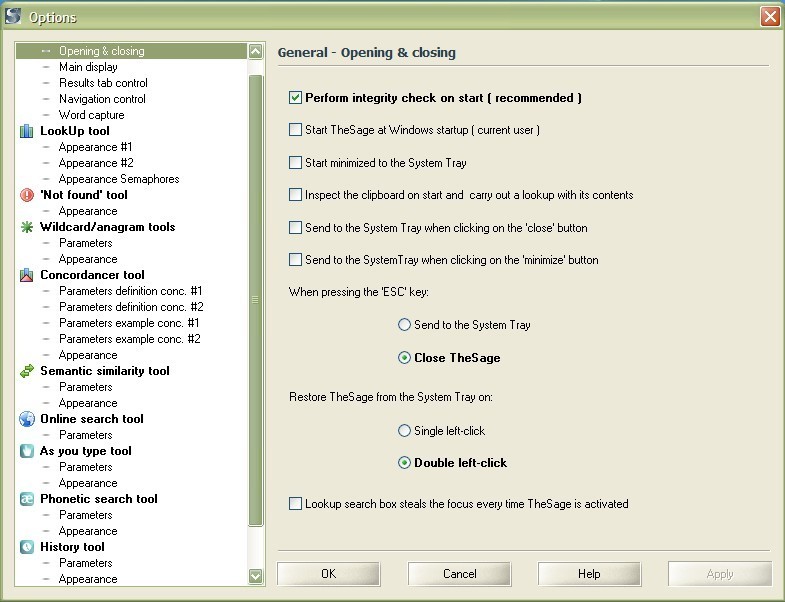Select Concordancer tool category label

92,275
